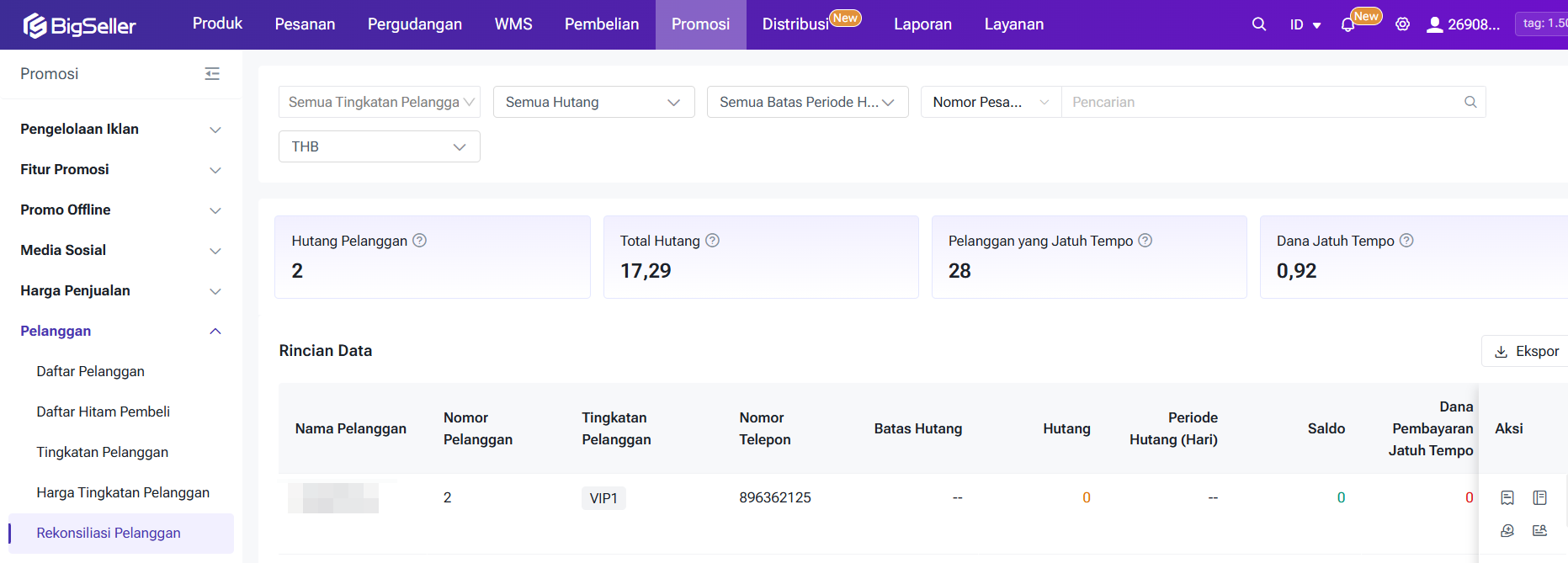The height and width of the screenshot is (563, 1568).
Task: Open the notifications bell in header
Action: [1347, 25]
